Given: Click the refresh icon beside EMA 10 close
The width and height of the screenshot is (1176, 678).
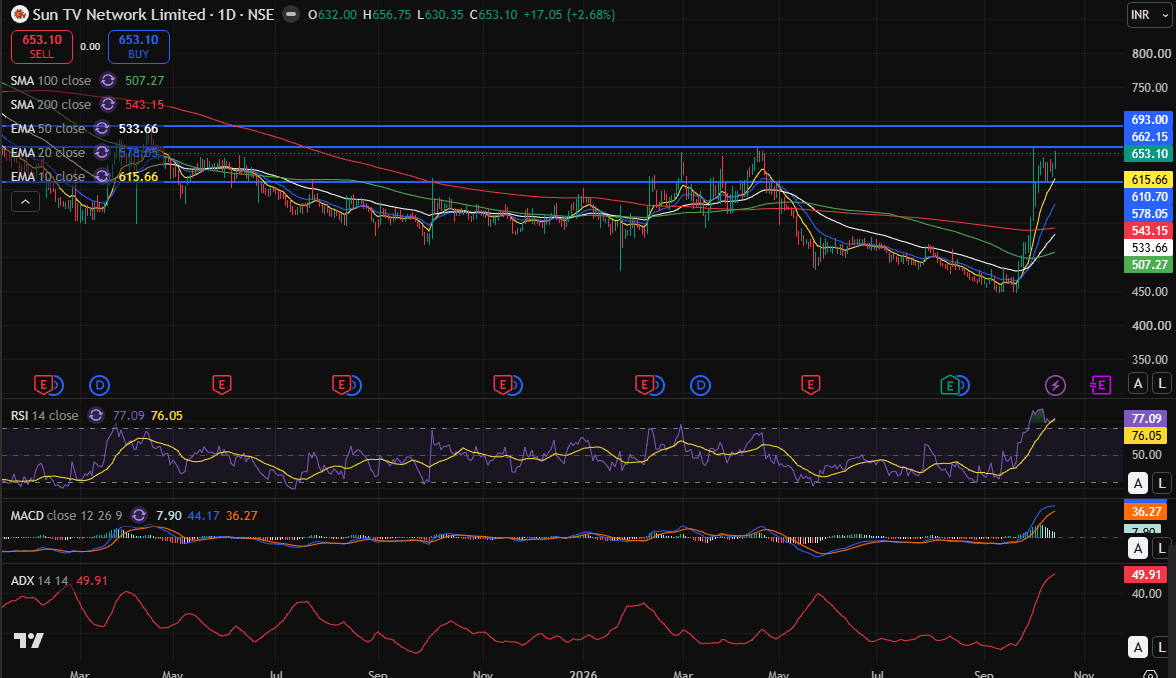Looking at the screenshot, I should click(102, 176).
